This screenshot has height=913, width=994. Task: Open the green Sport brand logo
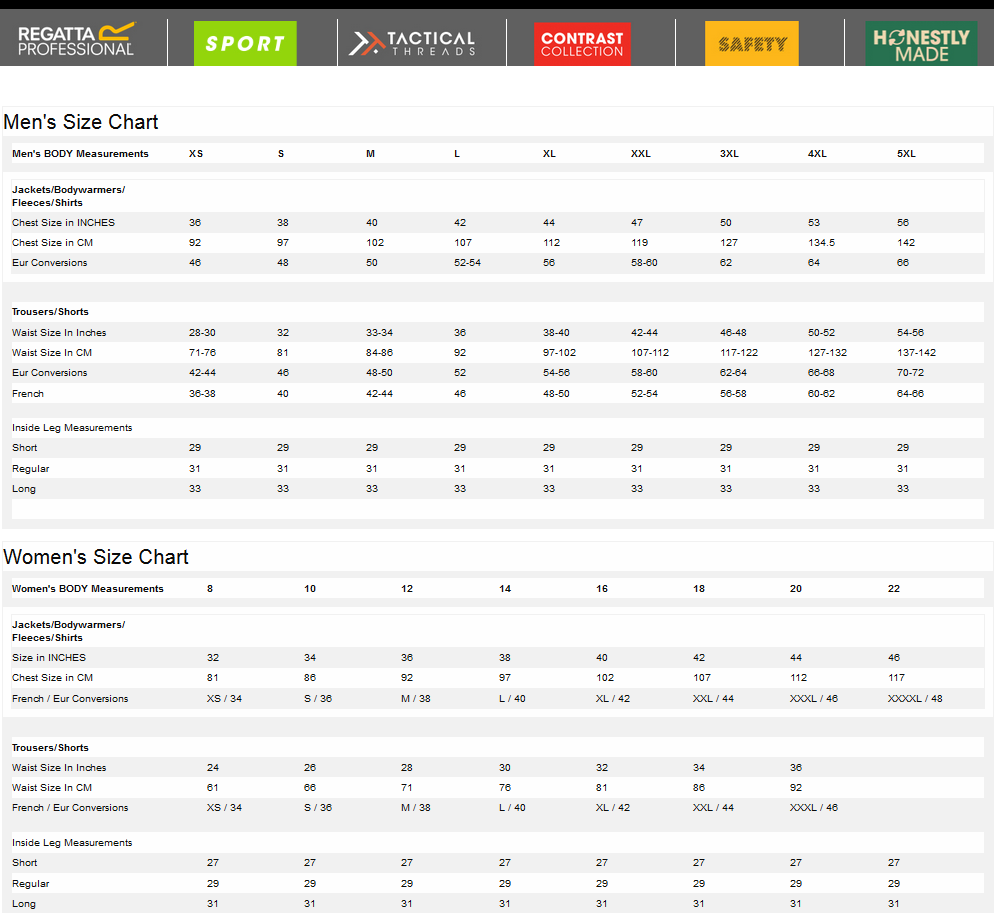pyautogui.click(x=245, y=43)
